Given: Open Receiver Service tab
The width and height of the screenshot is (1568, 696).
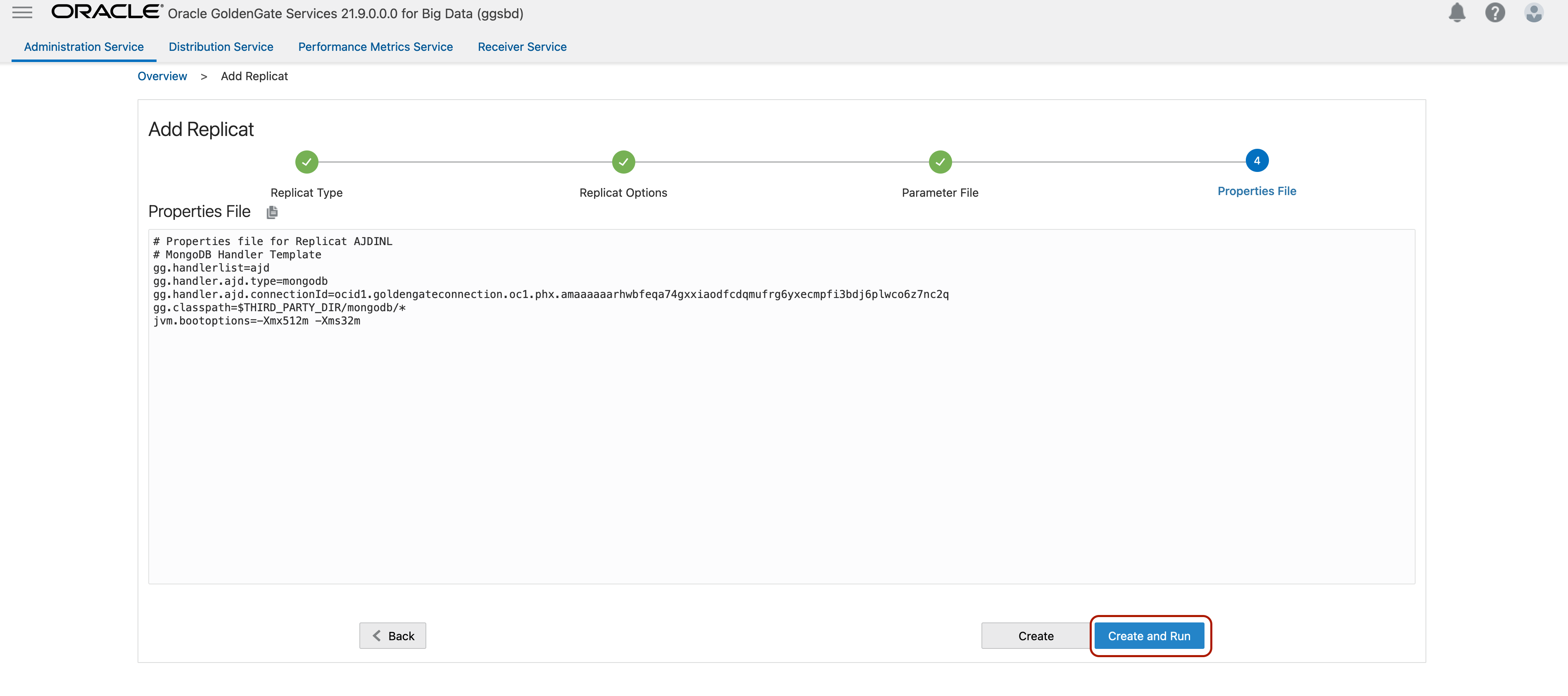Looking at the screenshot, I should [x=522, y=47].
